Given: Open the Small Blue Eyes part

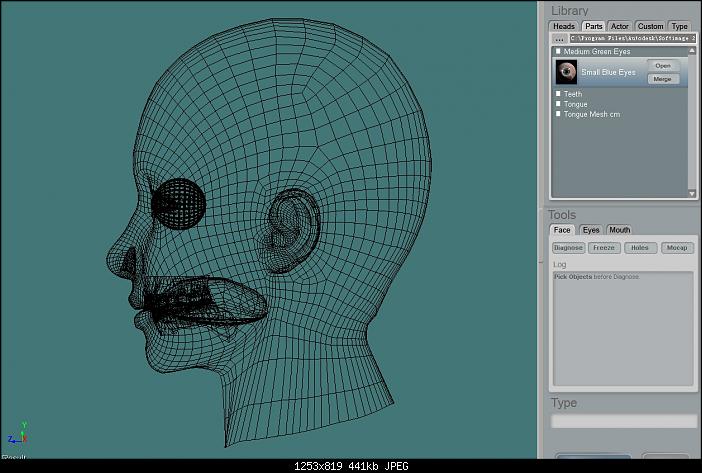Looking at the screenshot, I should tap(663, 66).
